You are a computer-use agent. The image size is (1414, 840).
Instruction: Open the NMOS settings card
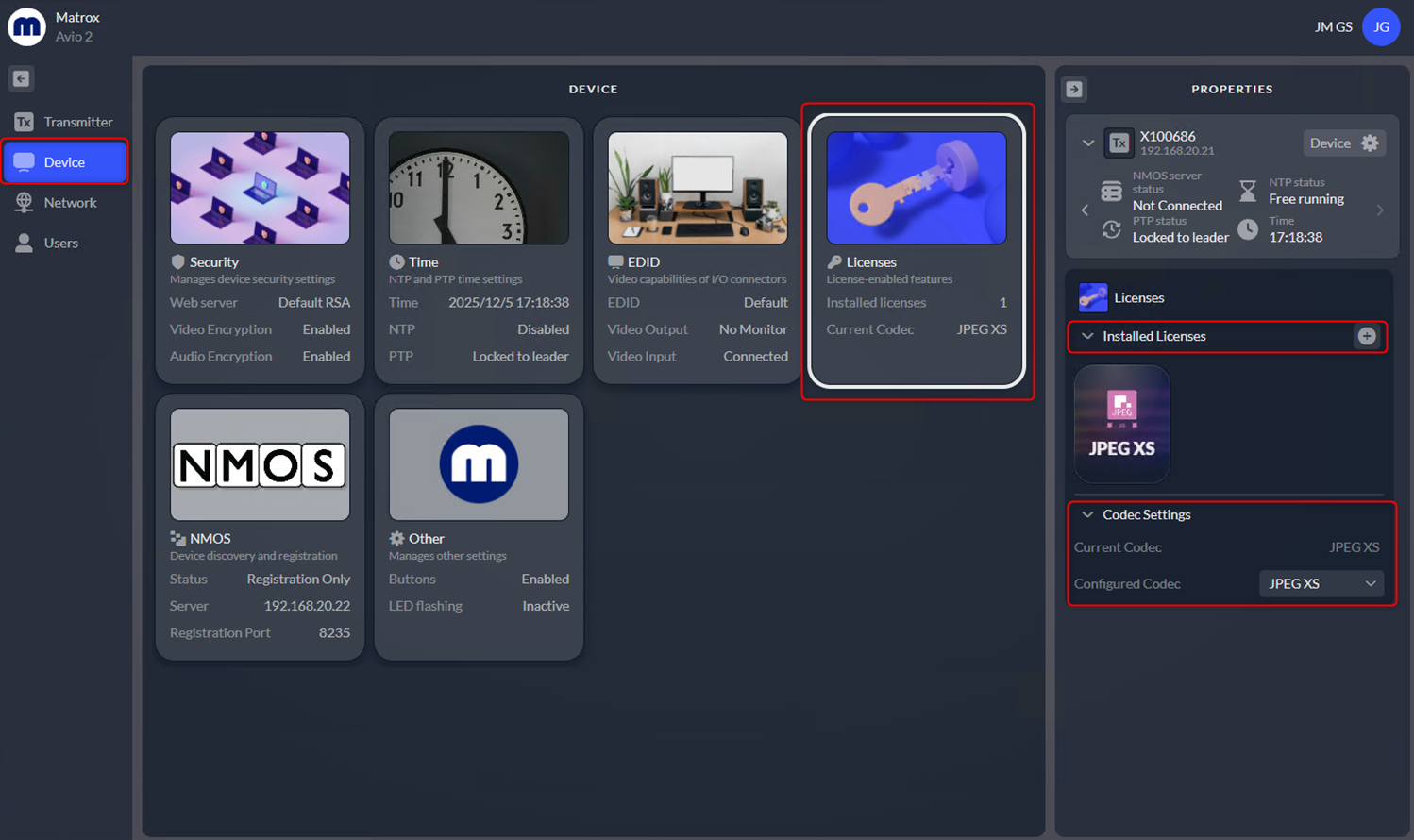[x=260, y=527]
